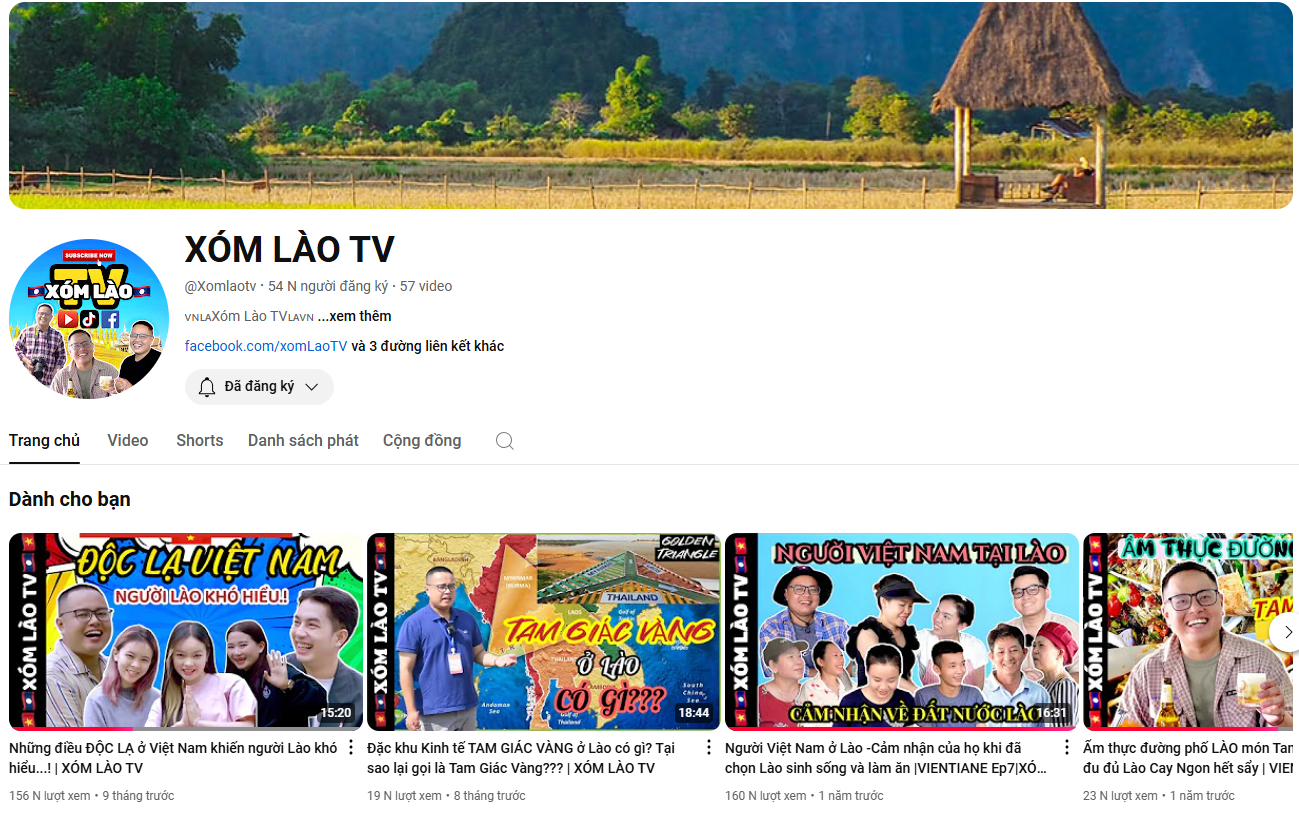The width and height of the screenshot is (1299, 829).
Task: Show the 3 other channel links
Action: 428,346
